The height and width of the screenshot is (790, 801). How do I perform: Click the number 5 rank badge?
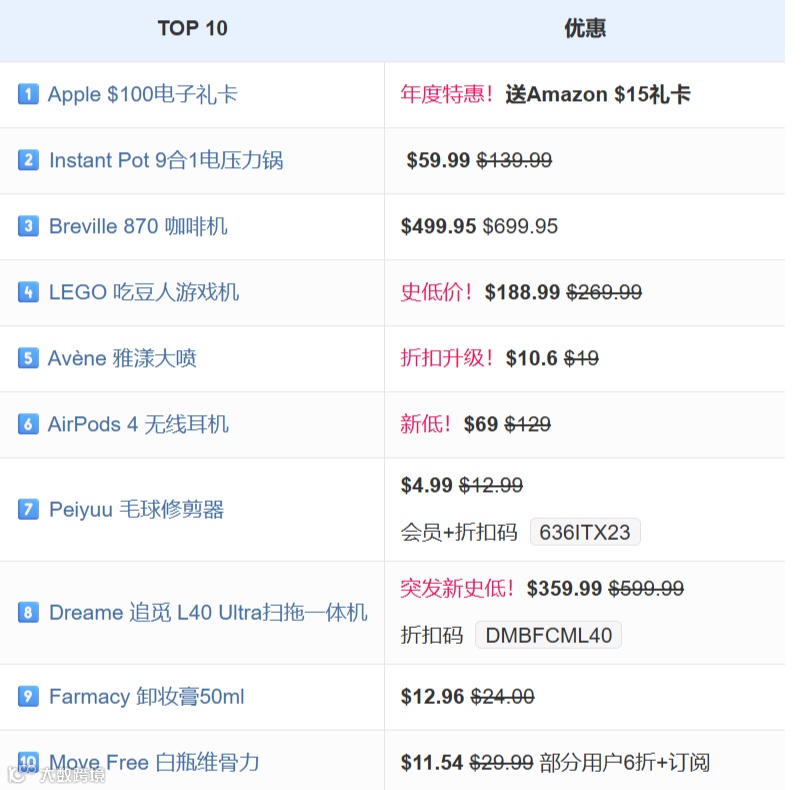28,358
